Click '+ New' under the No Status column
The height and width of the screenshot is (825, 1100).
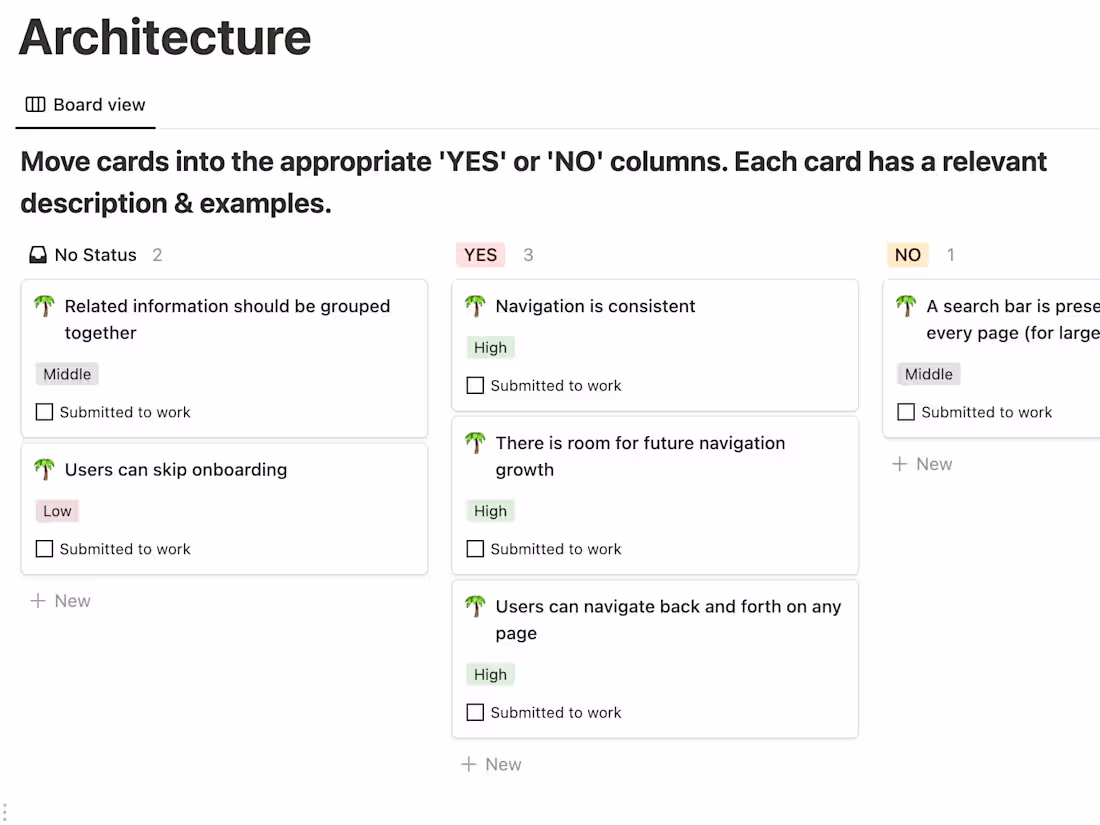60,600
